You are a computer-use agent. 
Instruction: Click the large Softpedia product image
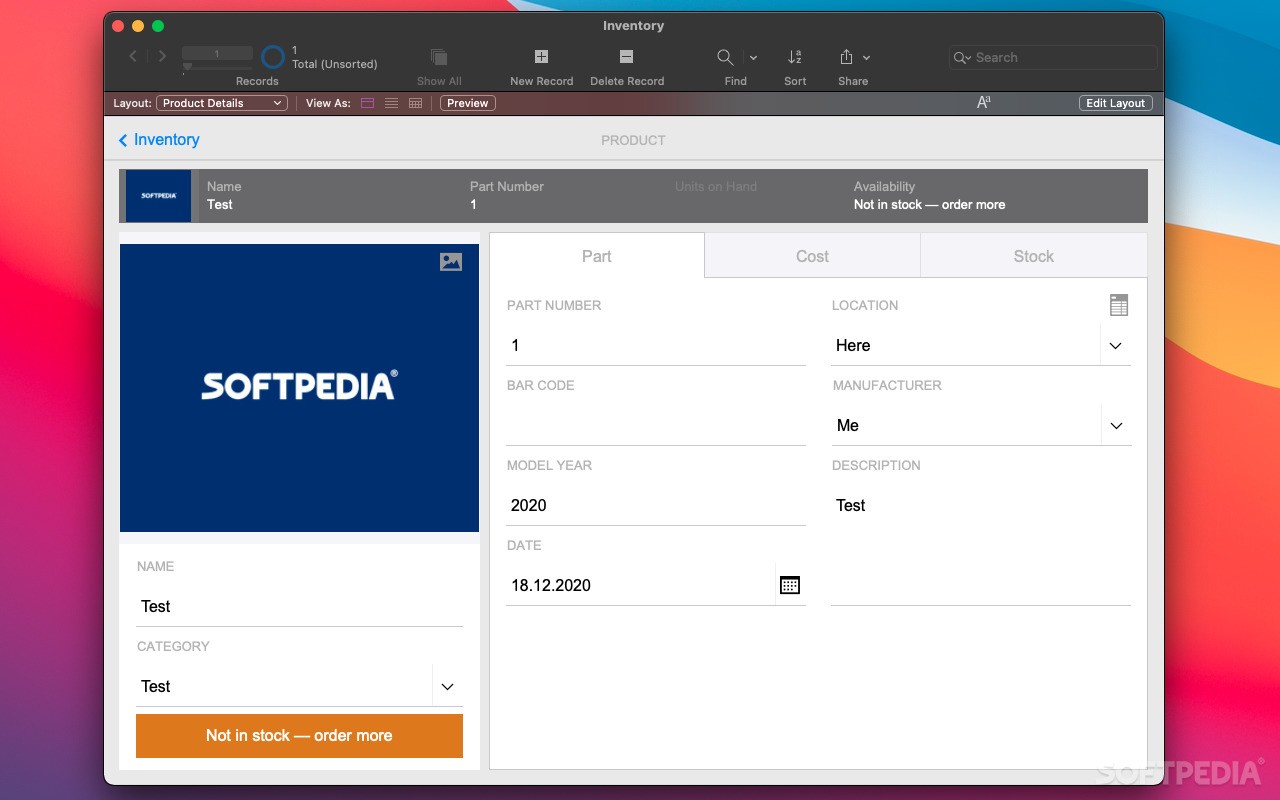point(299,388)
